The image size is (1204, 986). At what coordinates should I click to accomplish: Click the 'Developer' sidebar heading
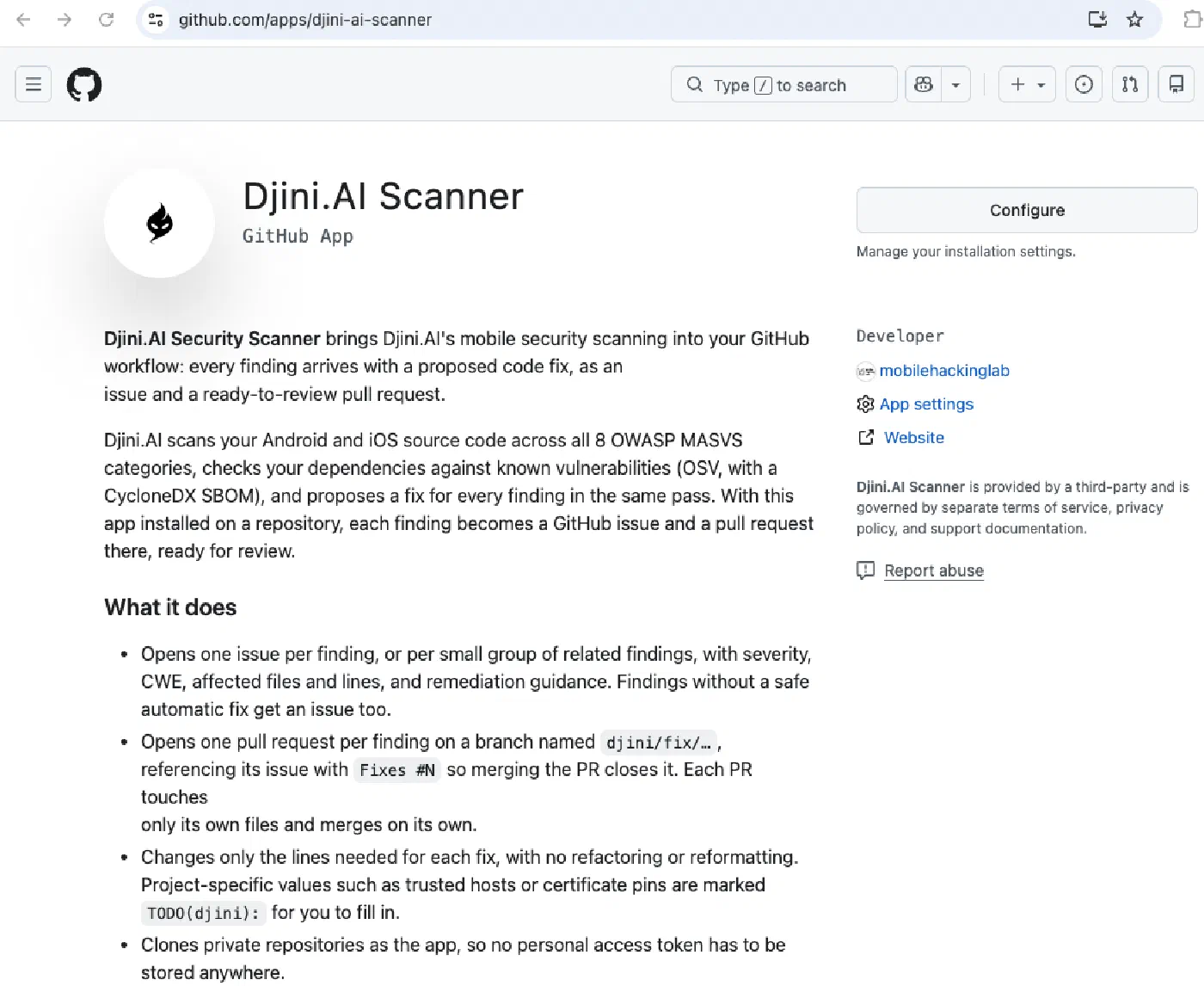tap(900, 336)
